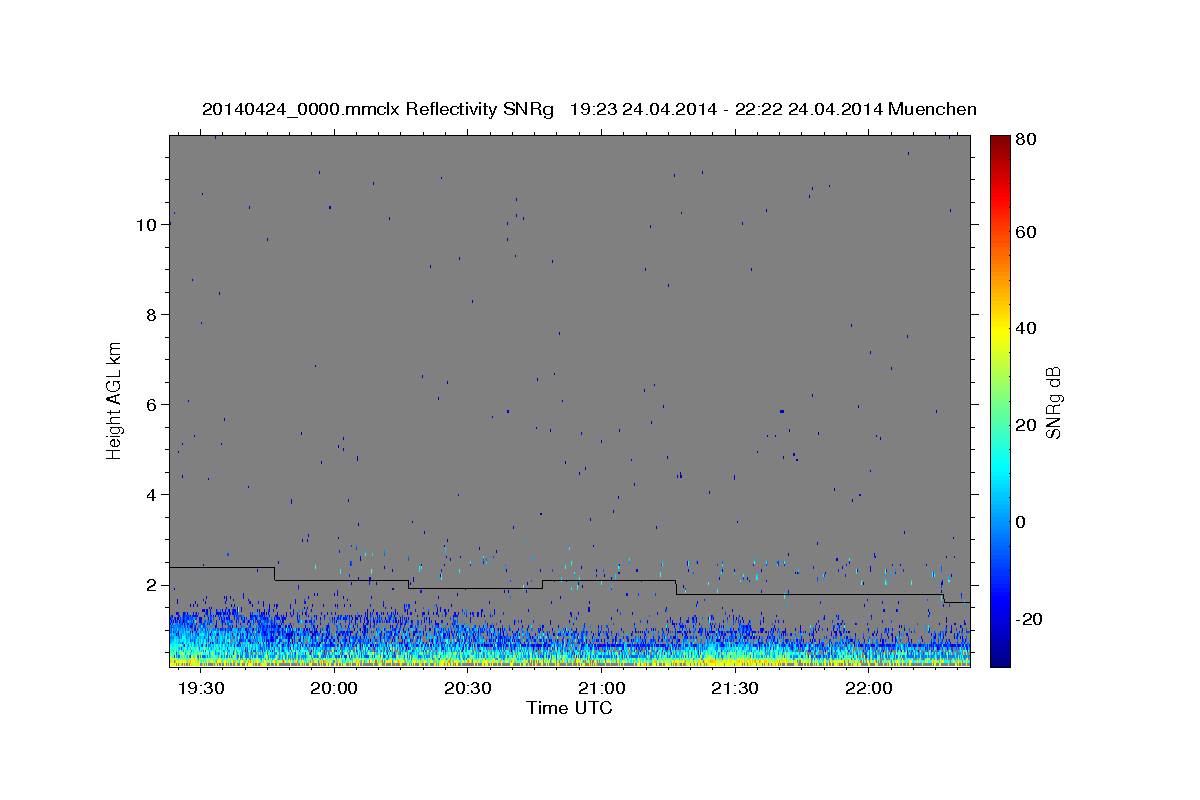Screen dimensions: 1200x800
Task: Click the 21:00 time tick label
Action: (602, 690)
